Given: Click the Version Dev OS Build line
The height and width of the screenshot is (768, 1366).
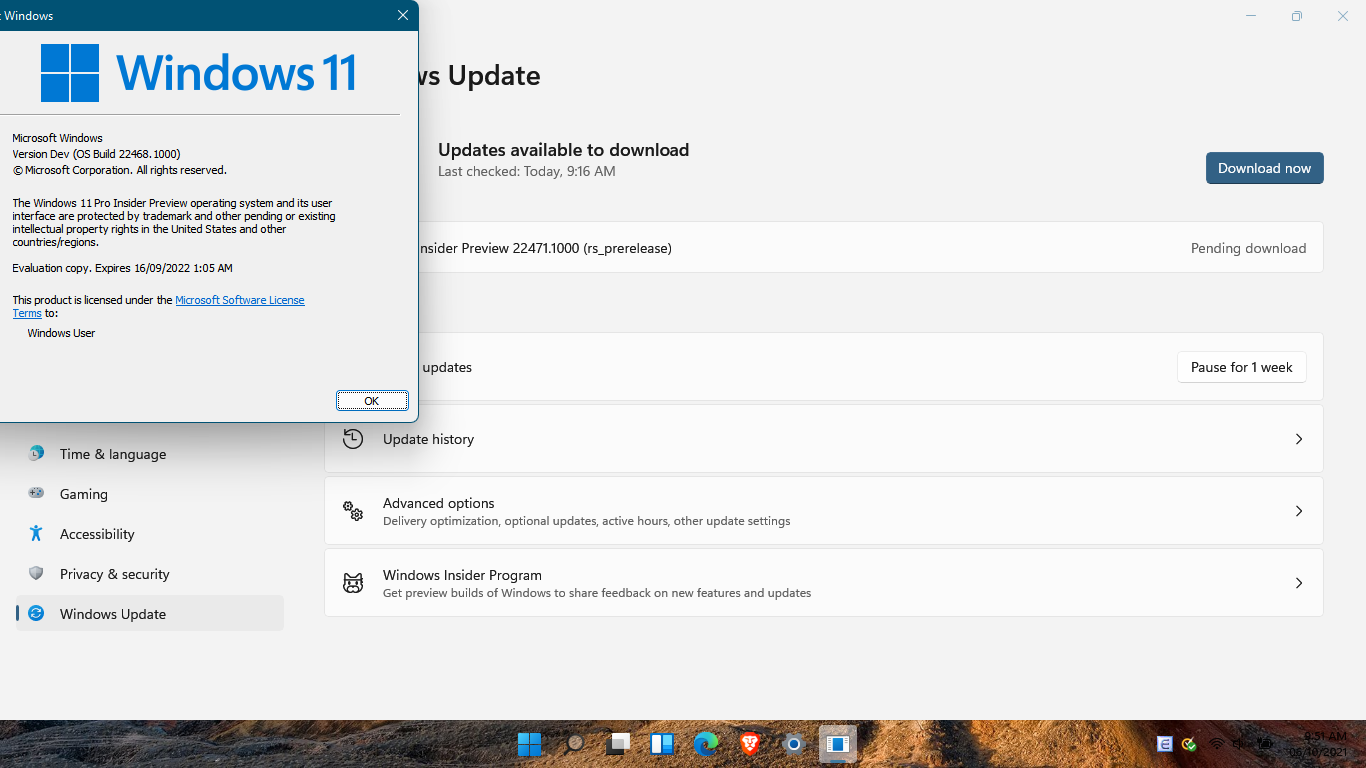Looking at the screenshot, I should point(96,154).
